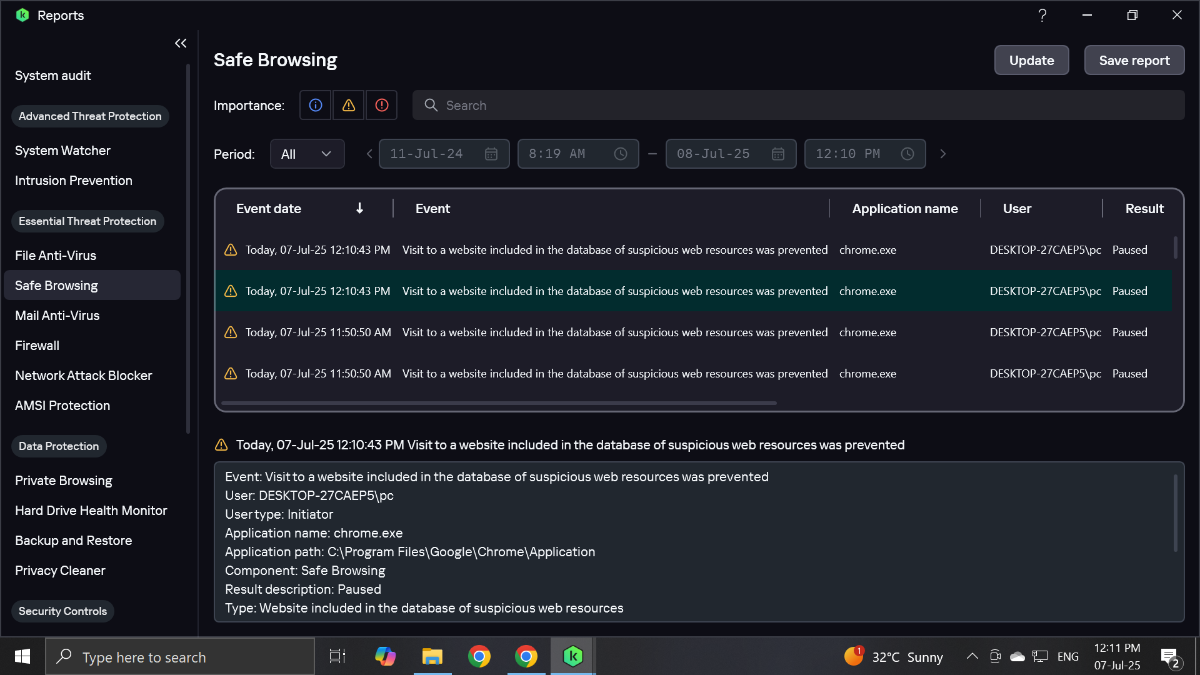Click the vertical scrollbar of the events table
1200x675 pixels.
click(x=1175, y=247)
